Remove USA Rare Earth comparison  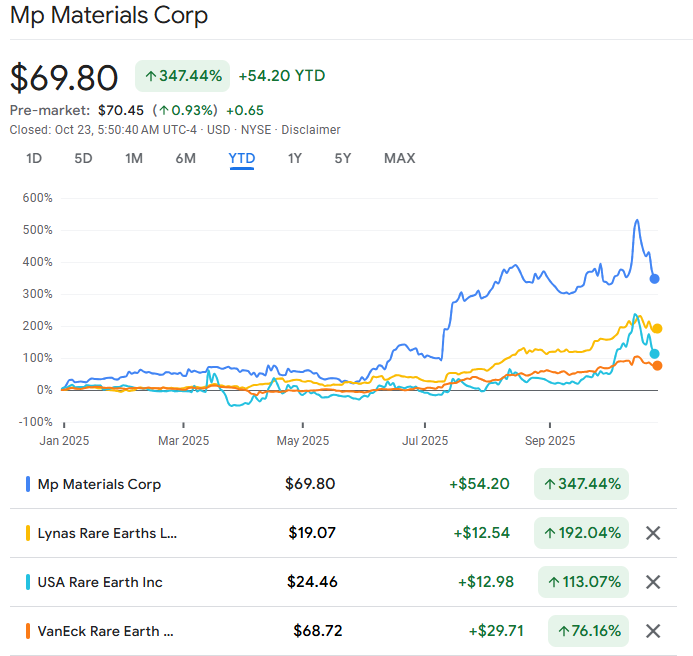pos(653,582)
